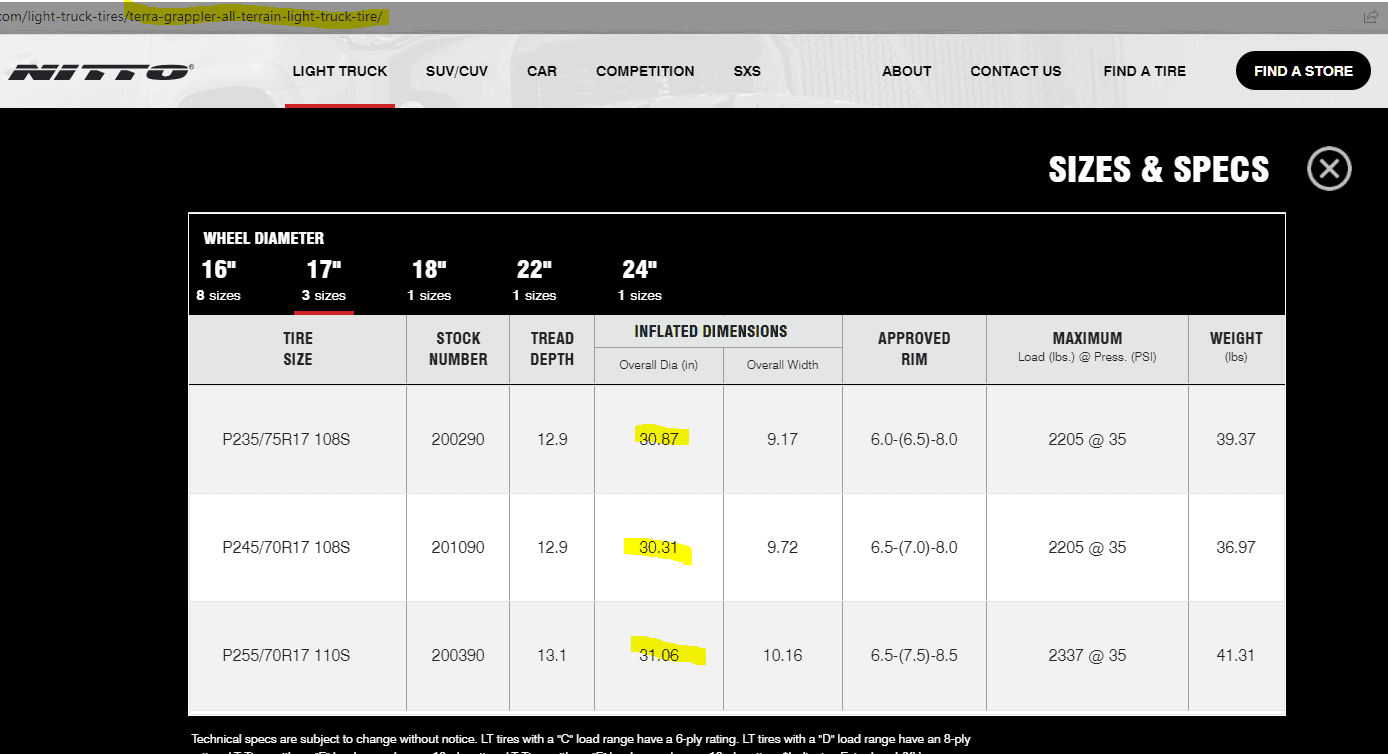This screenshot has height=754, width=1388.
Task: Open the SXS menu
Action: 747,71
